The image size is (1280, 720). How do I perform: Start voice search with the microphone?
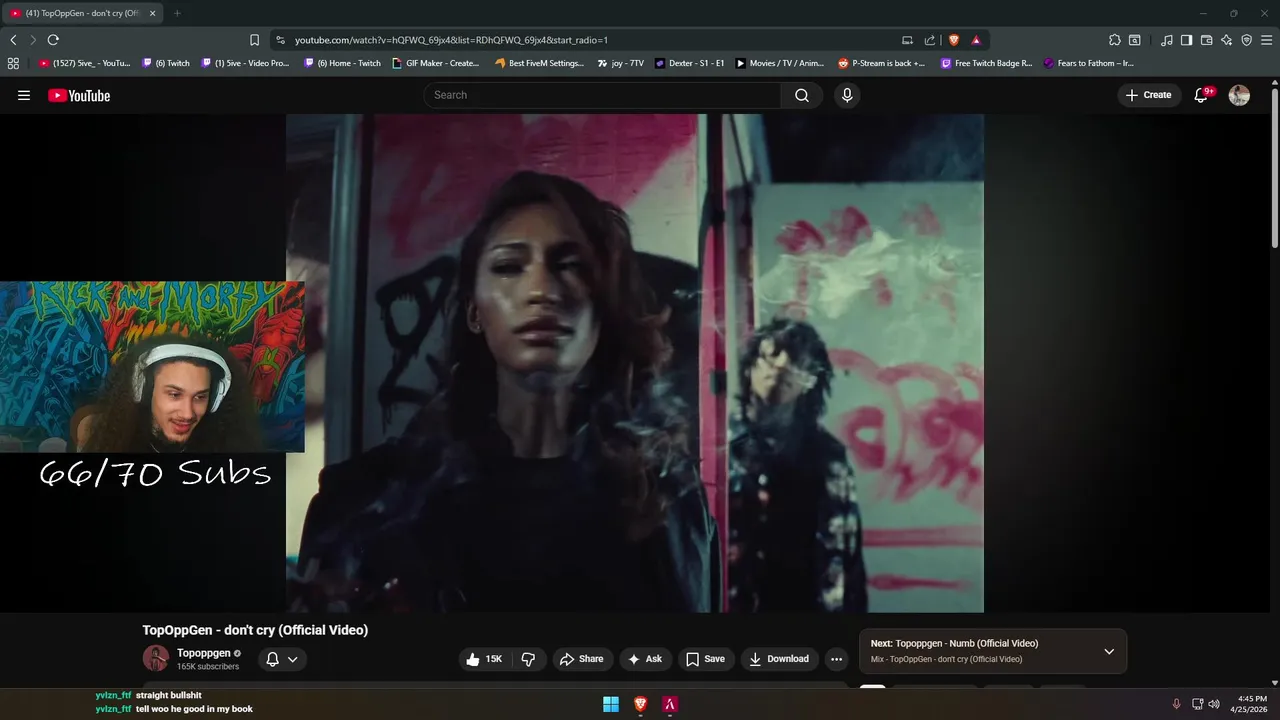[x=847, y=95]
